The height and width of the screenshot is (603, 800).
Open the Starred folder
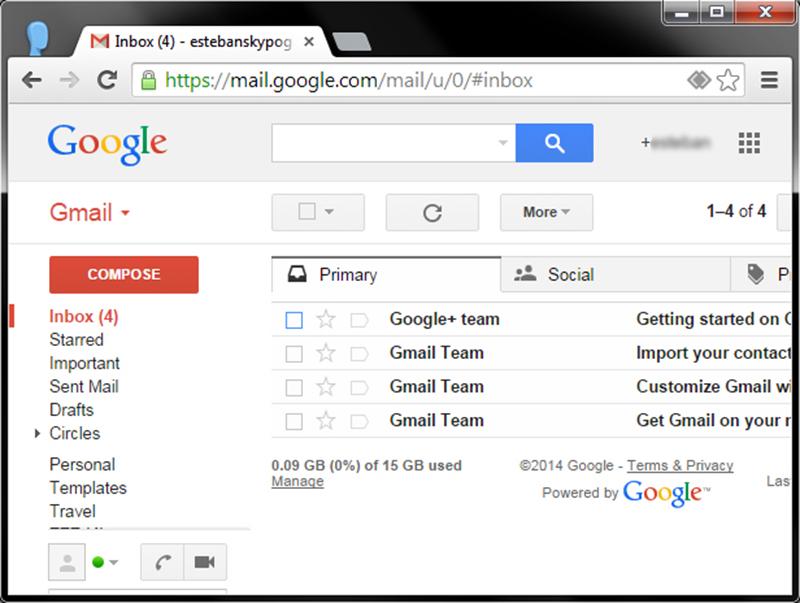(77, 340)
